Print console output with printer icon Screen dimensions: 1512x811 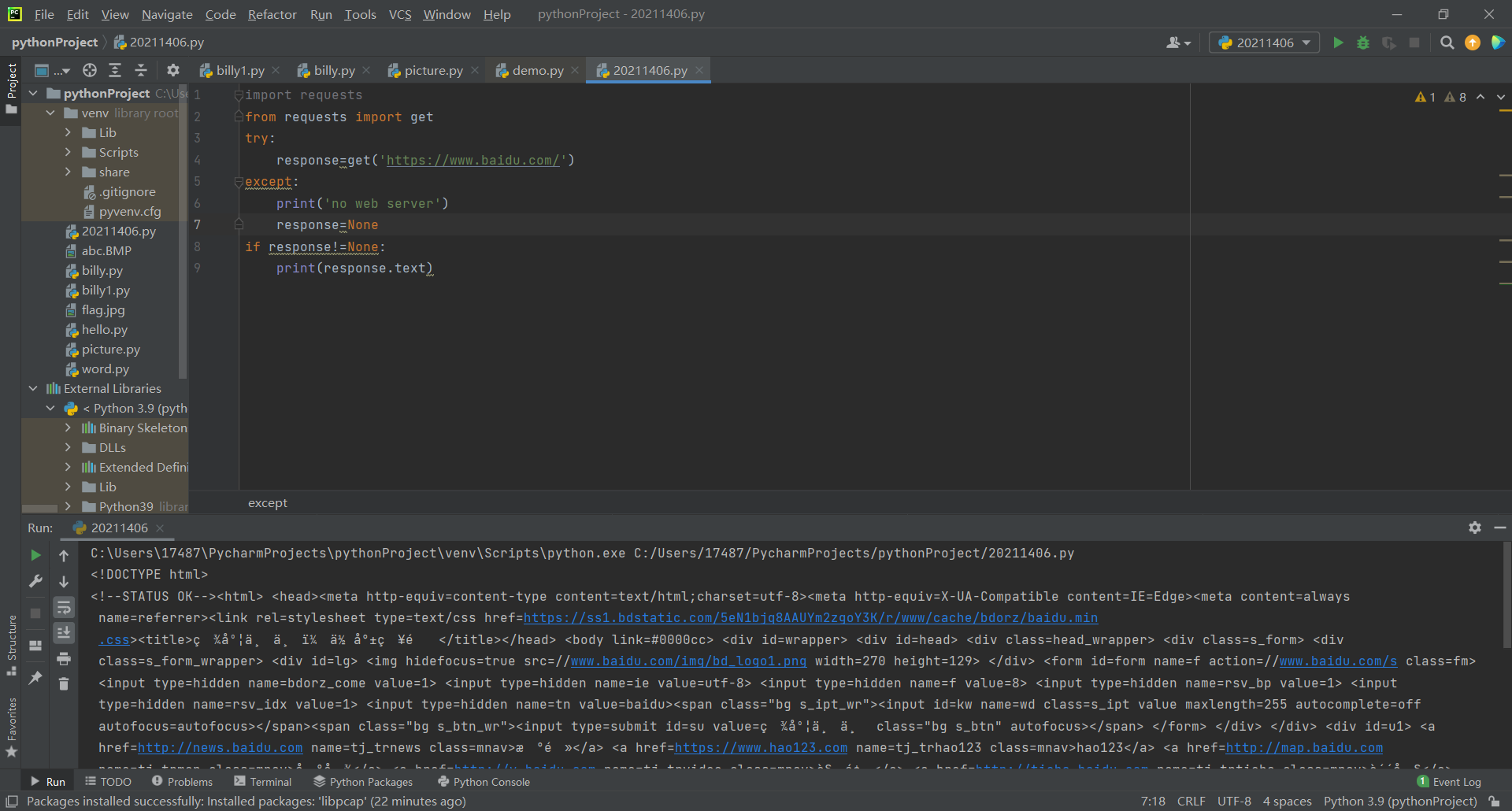(x=64, y=658)
